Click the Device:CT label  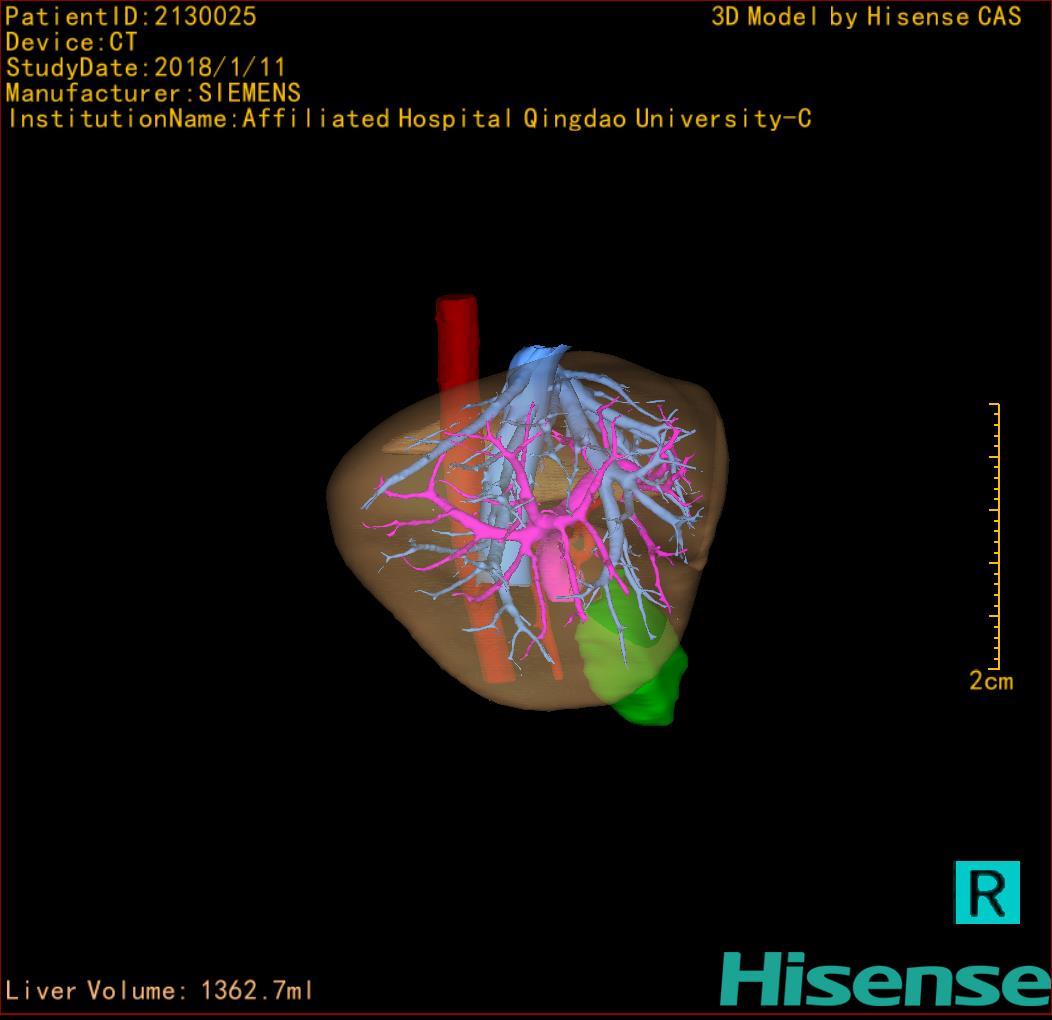tap(71, 42)
